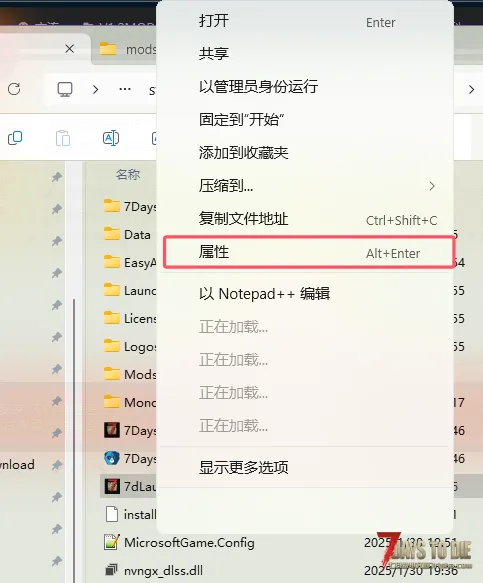The image size is (483, 583).
Task: Click the copy icon in toolbar
Action: [x=15, y=138]
